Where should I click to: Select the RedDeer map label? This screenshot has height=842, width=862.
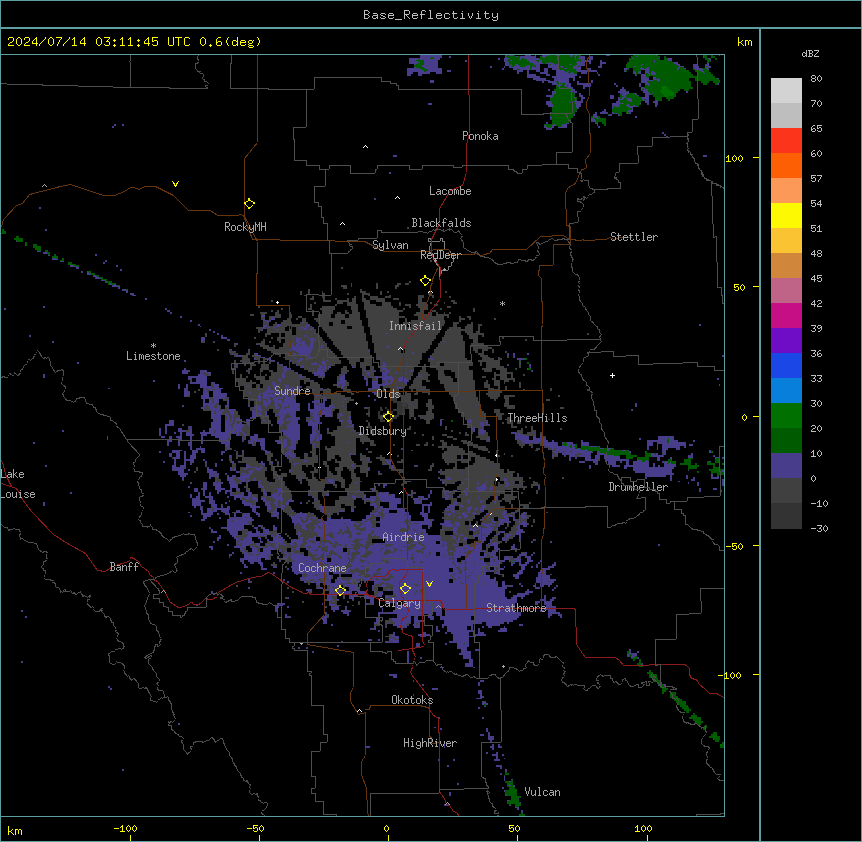tap(440, 255)
